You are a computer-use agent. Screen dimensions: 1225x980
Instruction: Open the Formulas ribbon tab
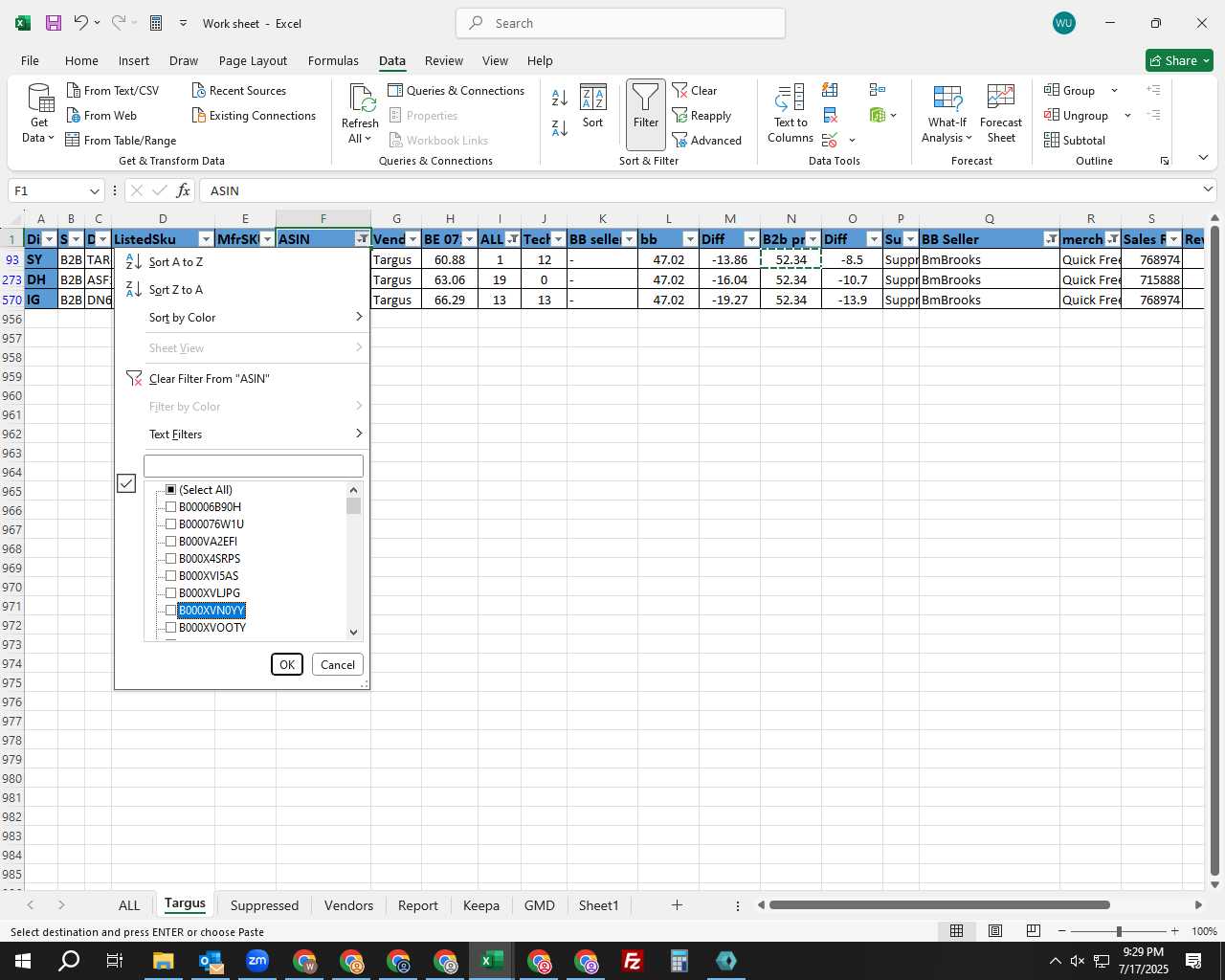click(333, 60)
